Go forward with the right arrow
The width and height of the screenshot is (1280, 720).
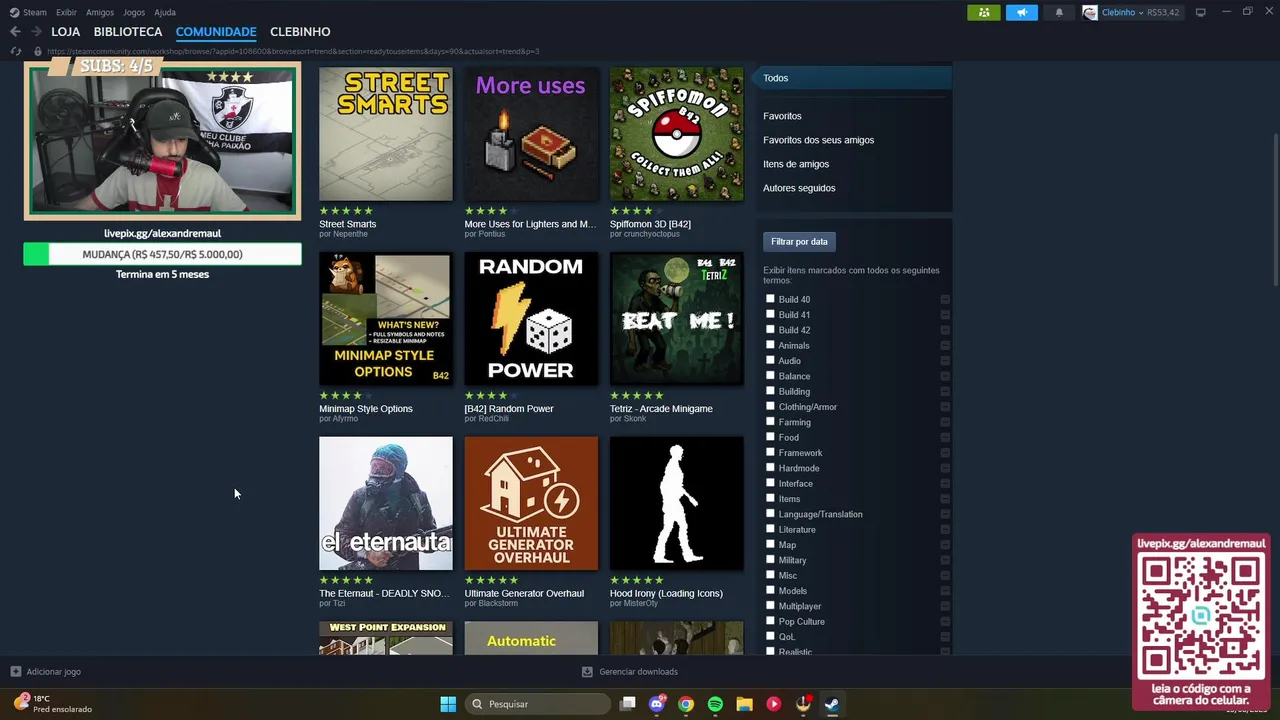[36, 32]
